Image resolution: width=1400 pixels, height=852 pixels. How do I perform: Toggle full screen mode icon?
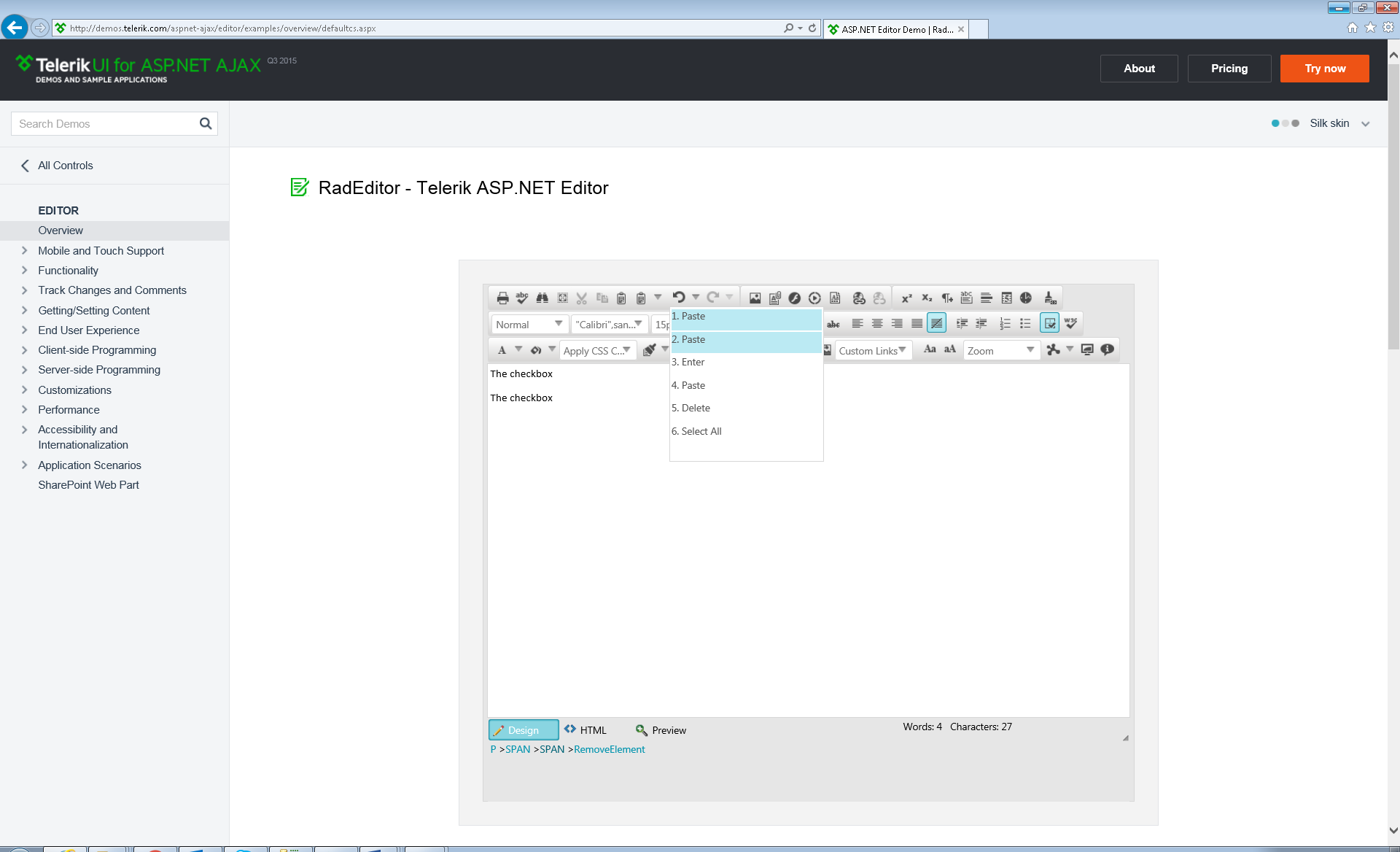(x=1086, y=349)
